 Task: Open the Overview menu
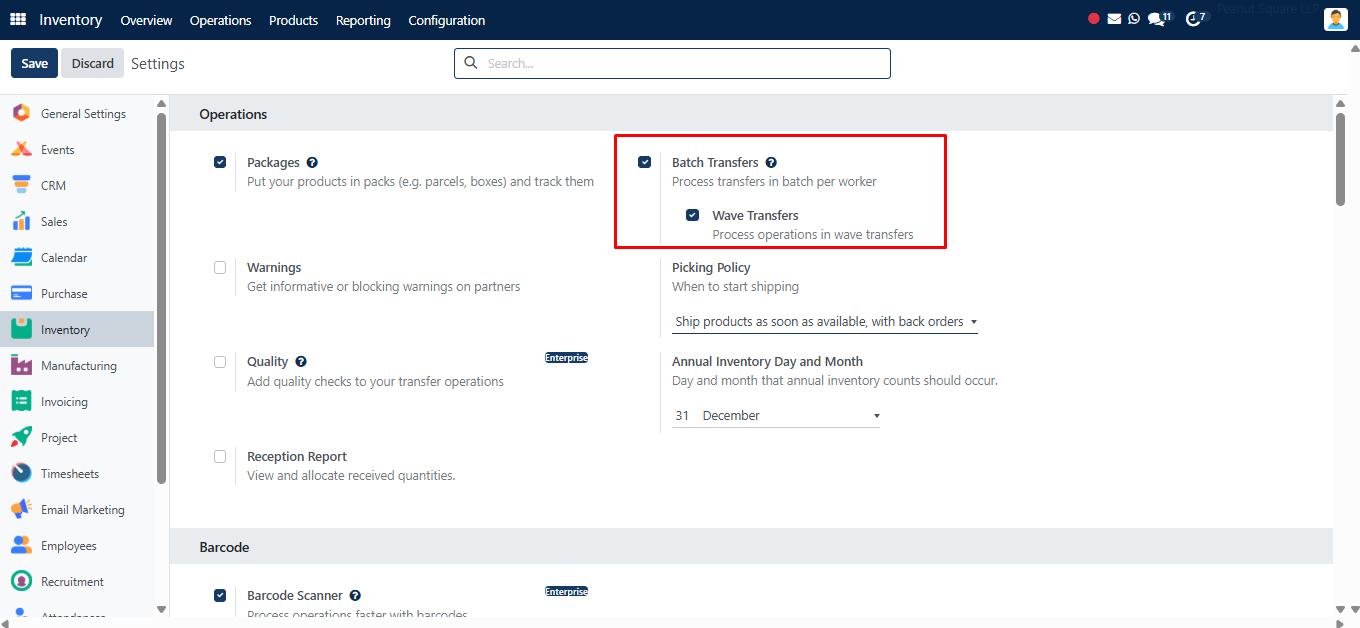(x=146, y=20)
